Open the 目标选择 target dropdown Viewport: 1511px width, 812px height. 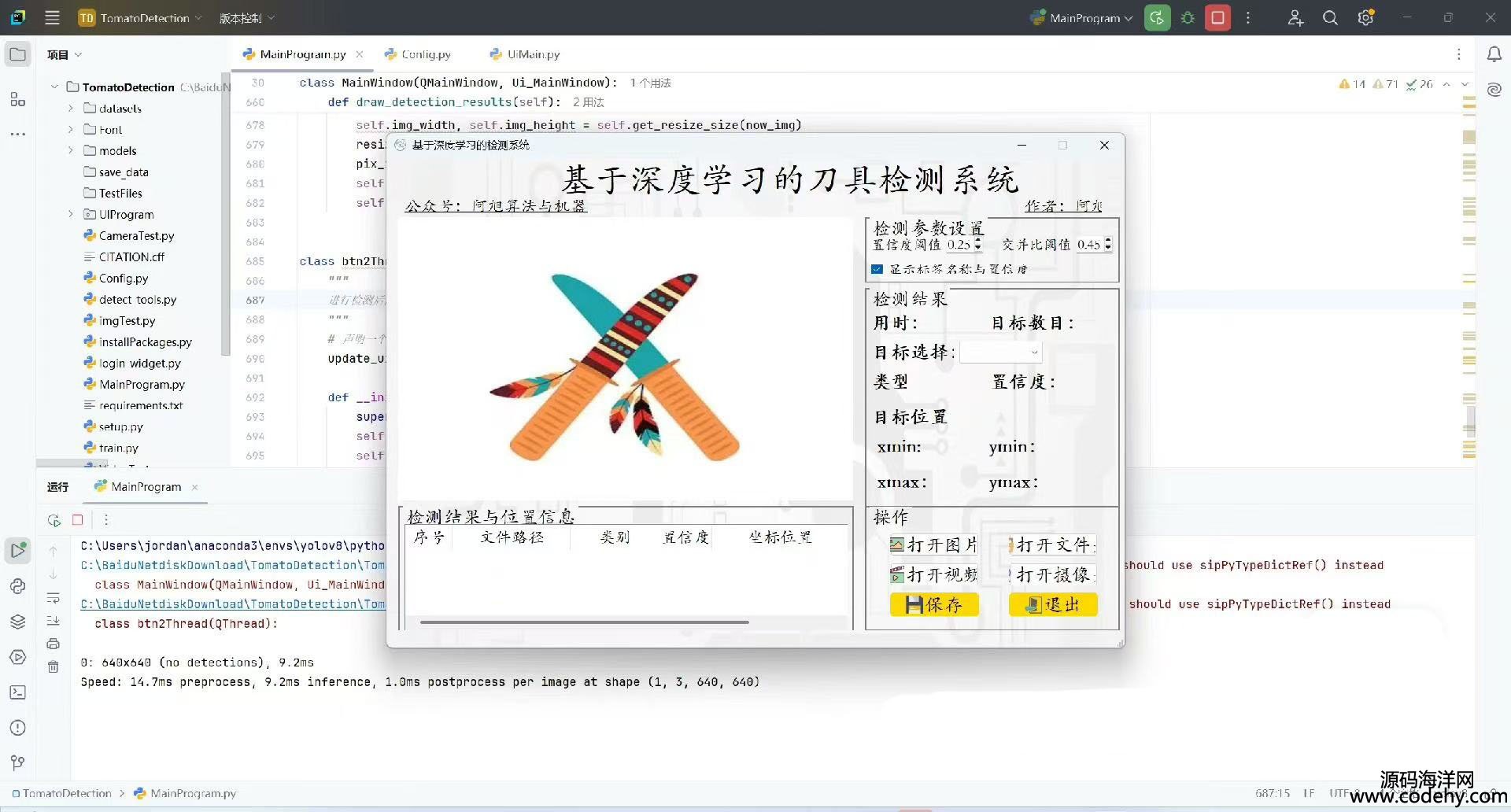(1000, 352)
